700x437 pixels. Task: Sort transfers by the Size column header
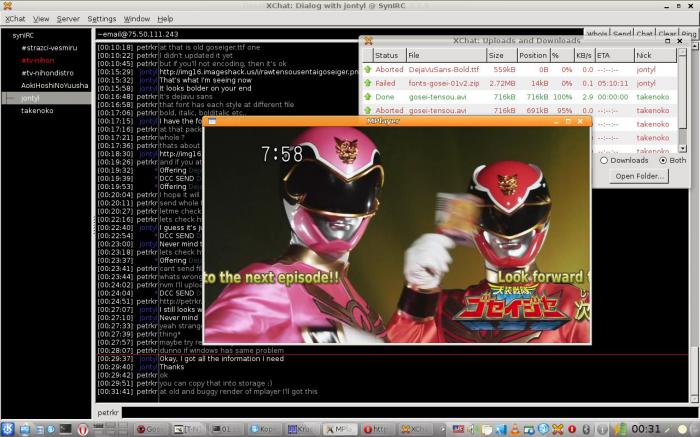(501, 55)
